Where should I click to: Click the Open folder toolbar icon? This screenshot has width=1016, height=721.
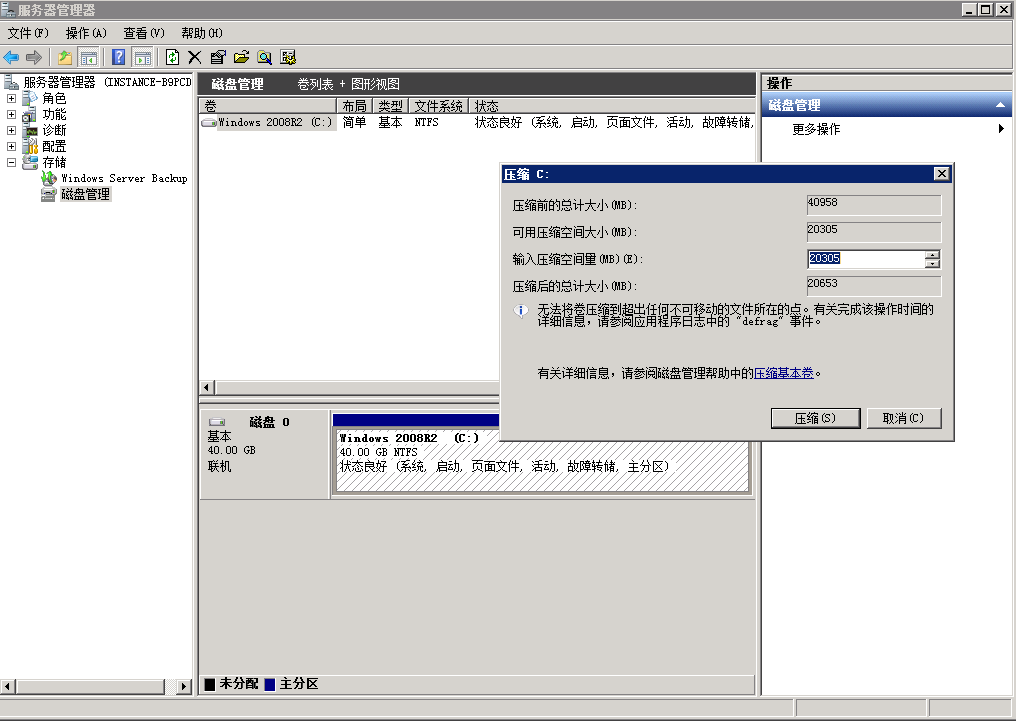(x=241, y=58)
